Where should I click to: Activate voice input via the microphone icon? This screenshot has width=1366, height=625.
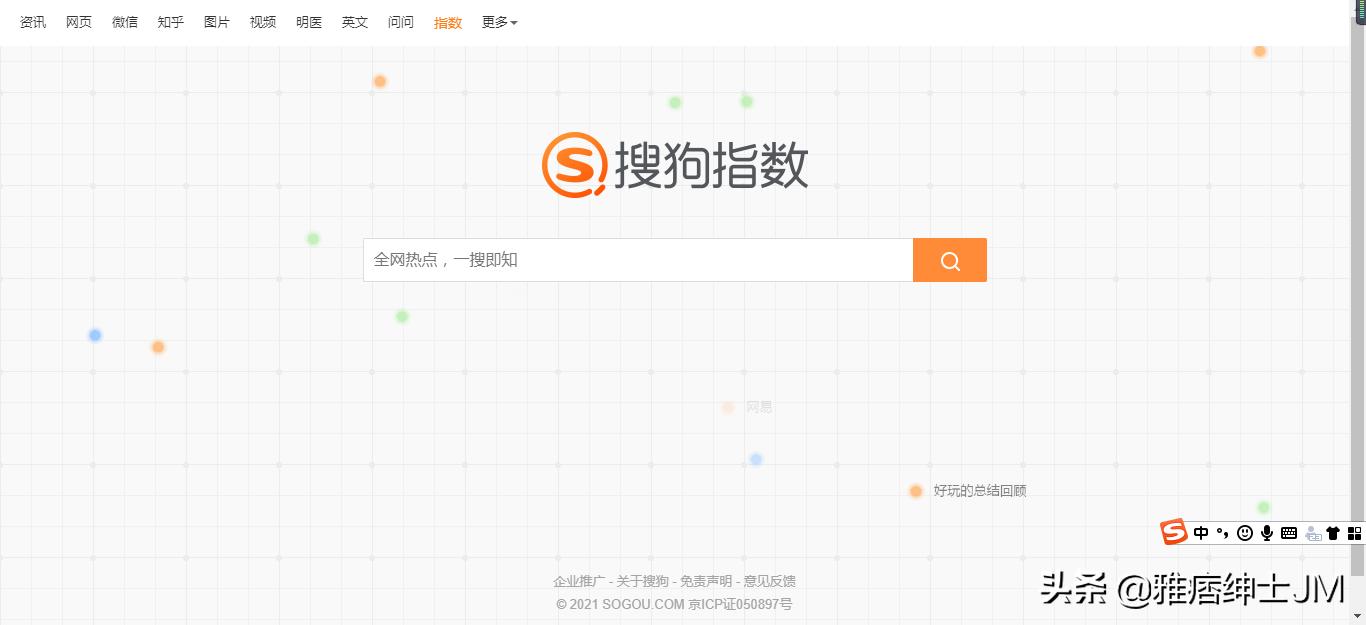[1267, 533]
